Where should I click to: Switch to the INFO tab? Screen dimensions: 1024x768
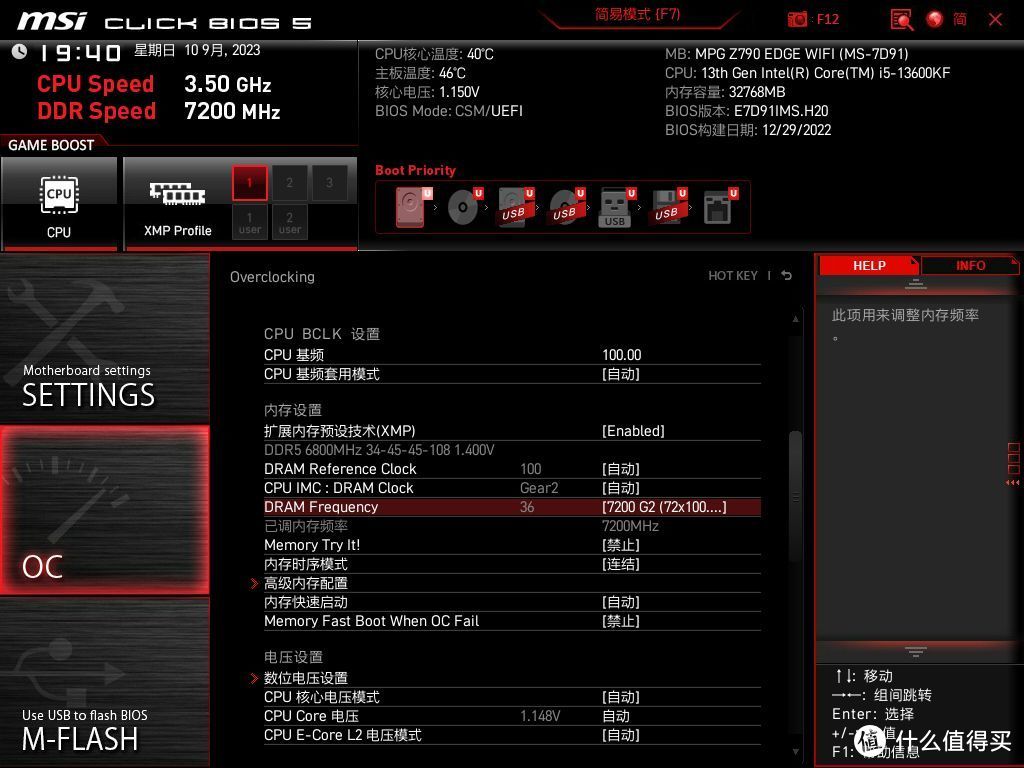click(x=970, y=266)
